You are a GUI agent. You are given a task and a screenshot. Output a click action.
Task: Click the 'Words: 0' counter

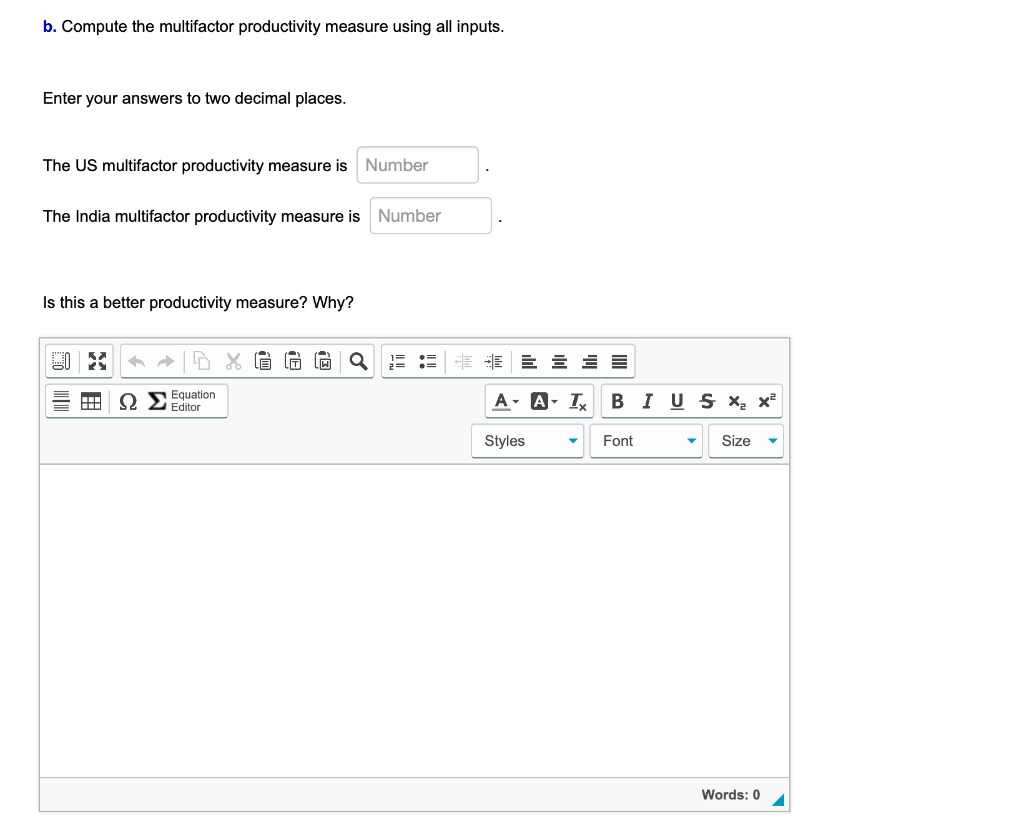click(x=731, y=795)
